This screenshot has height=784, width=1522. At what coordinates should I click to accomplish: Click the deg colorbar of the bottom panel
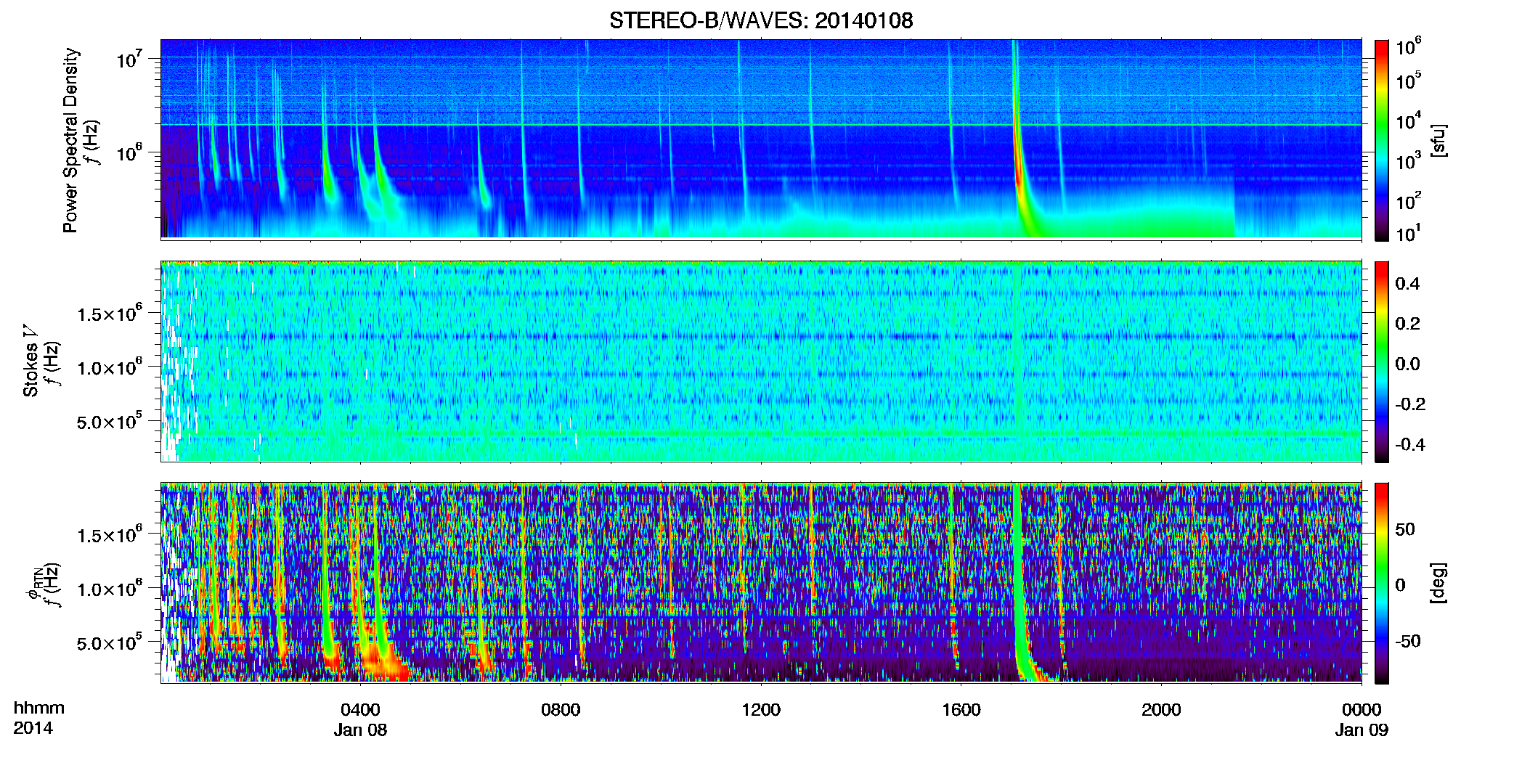[1382, 583]
